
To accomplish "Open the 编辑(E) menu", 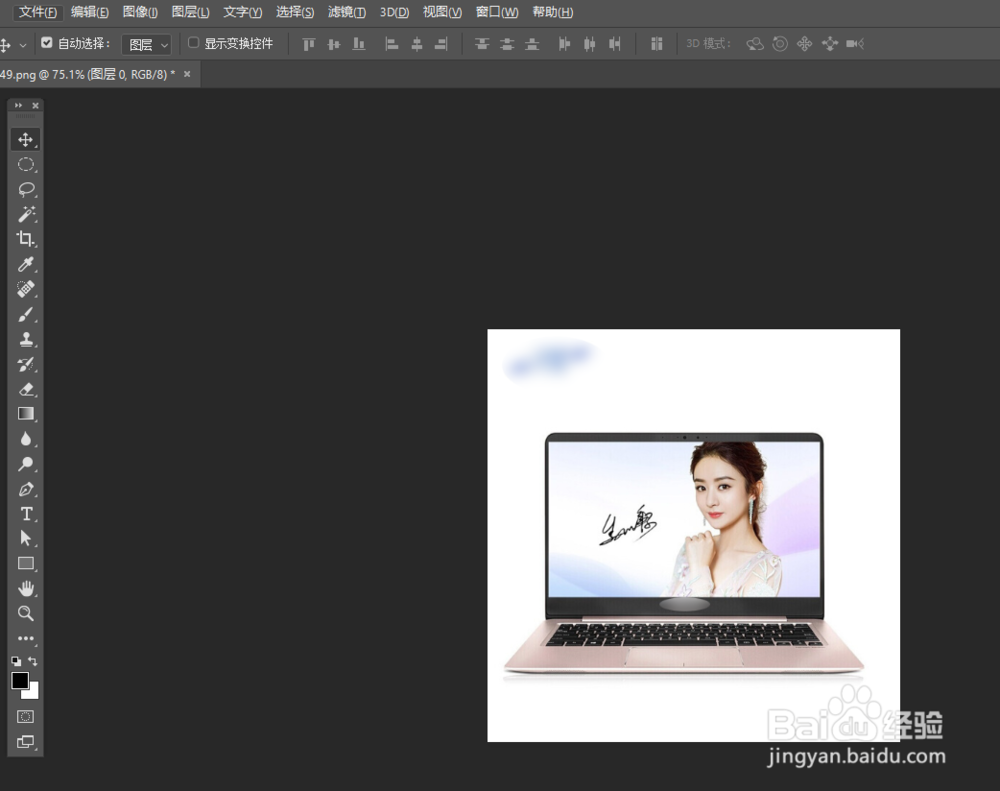I will point(90,12).
